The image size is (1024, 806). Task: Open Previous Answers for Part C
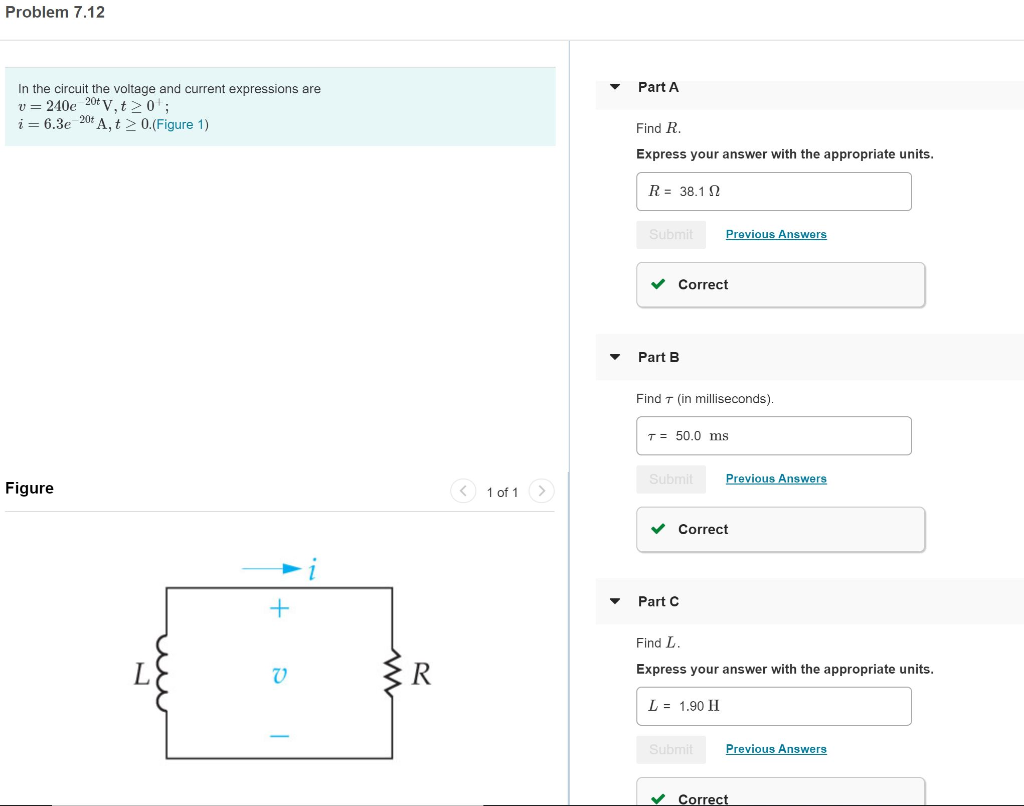[x=776, y=749]
